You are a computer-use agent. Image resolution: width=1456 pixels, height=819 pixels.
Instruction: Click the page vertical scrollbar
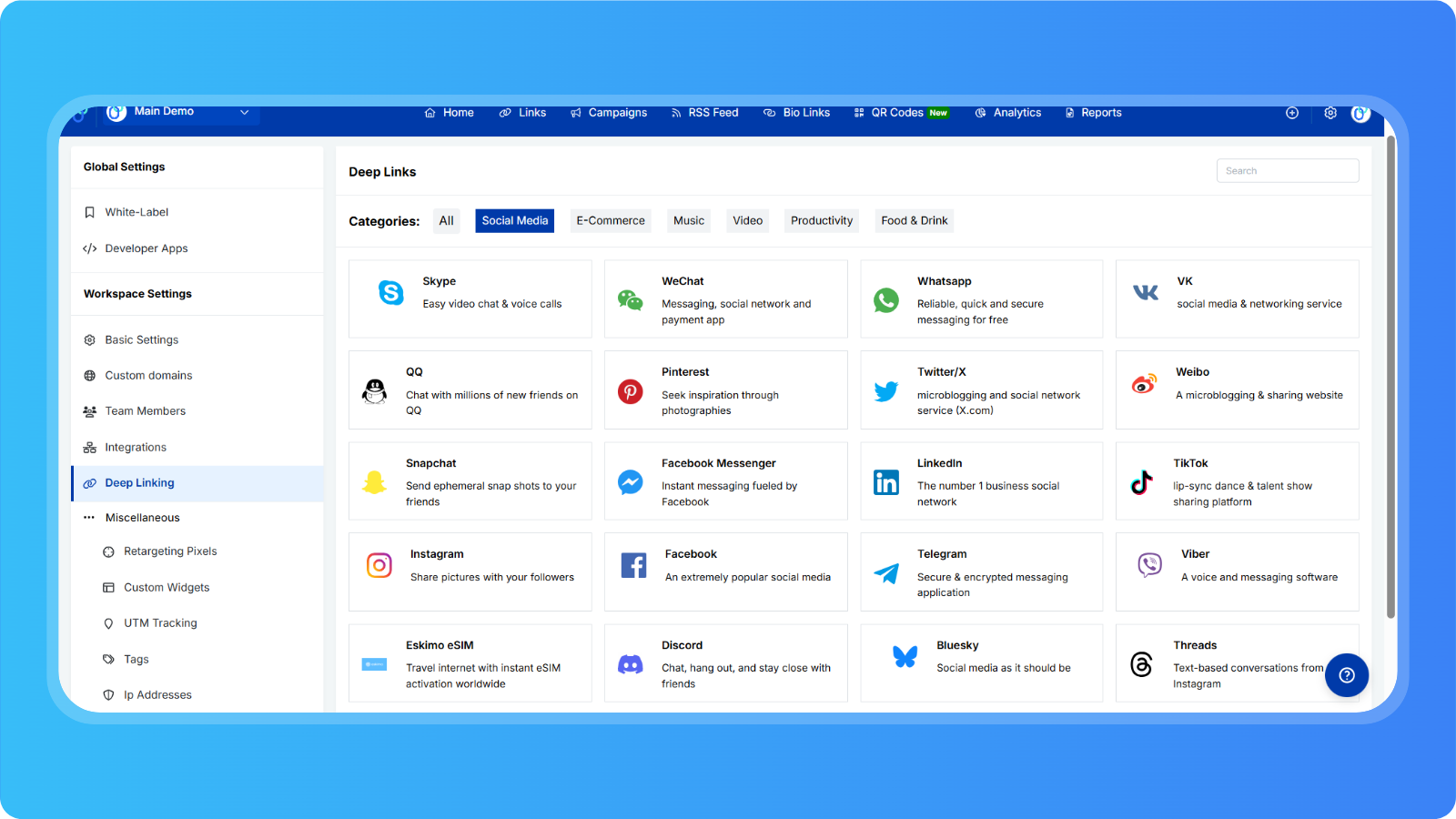1390,378
